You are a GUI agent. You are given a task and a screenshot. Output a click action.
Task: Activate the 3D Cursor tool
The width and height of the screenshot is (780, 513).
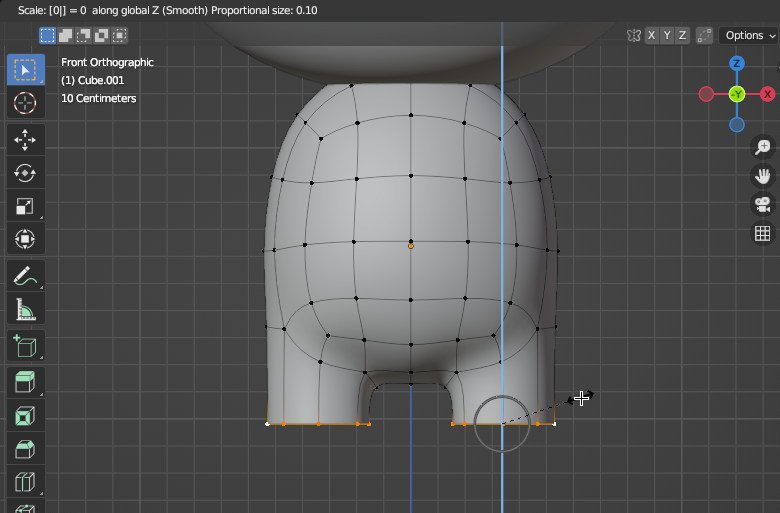tap(25, 103)
